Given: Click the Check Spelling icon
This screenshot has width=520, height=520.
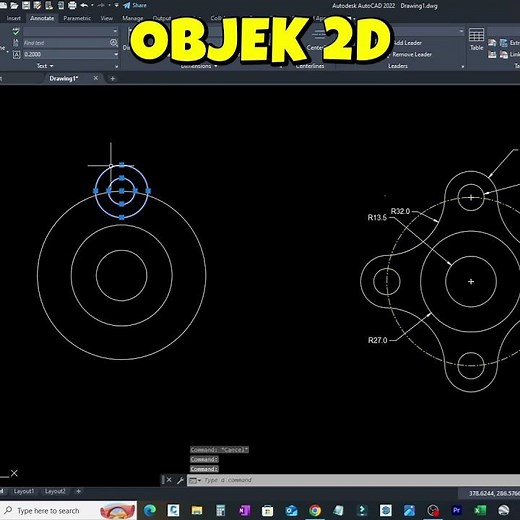Looking at the screenshot, I should (16, 31).
